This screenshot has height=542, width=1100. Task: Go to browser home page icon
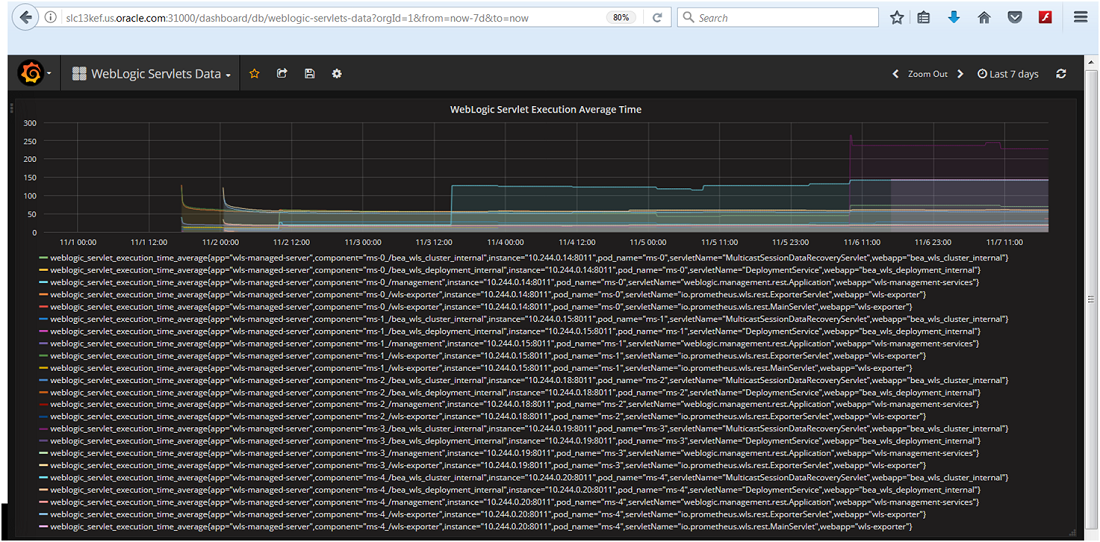pyautogui.click(x=984, y=18)
